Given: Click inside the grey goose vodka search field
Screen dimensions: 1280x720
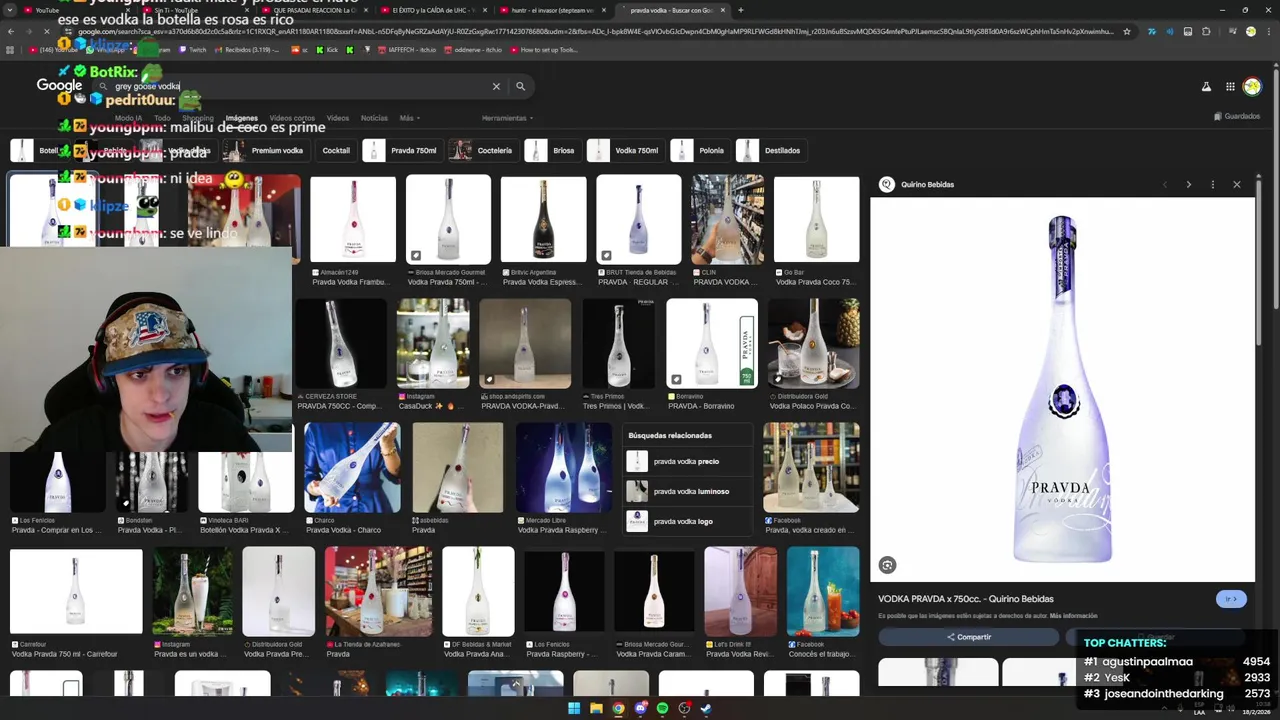Looking at the screenshot, I should 300,87.
